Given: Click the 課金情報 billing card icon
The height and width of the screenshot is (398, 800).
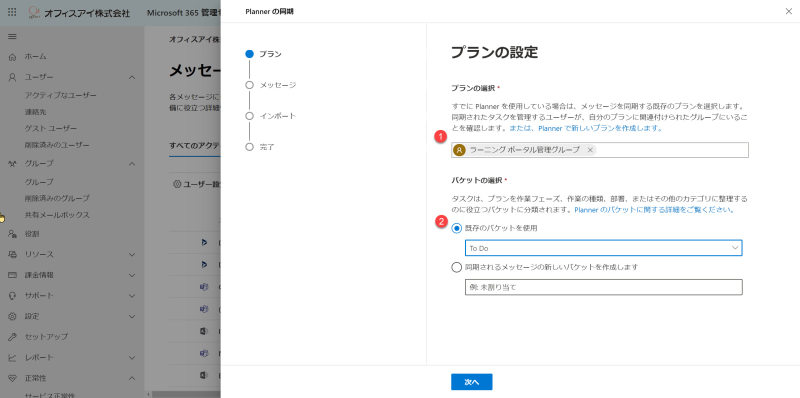Looking at the screenshot, I should [x=13, y=275].
